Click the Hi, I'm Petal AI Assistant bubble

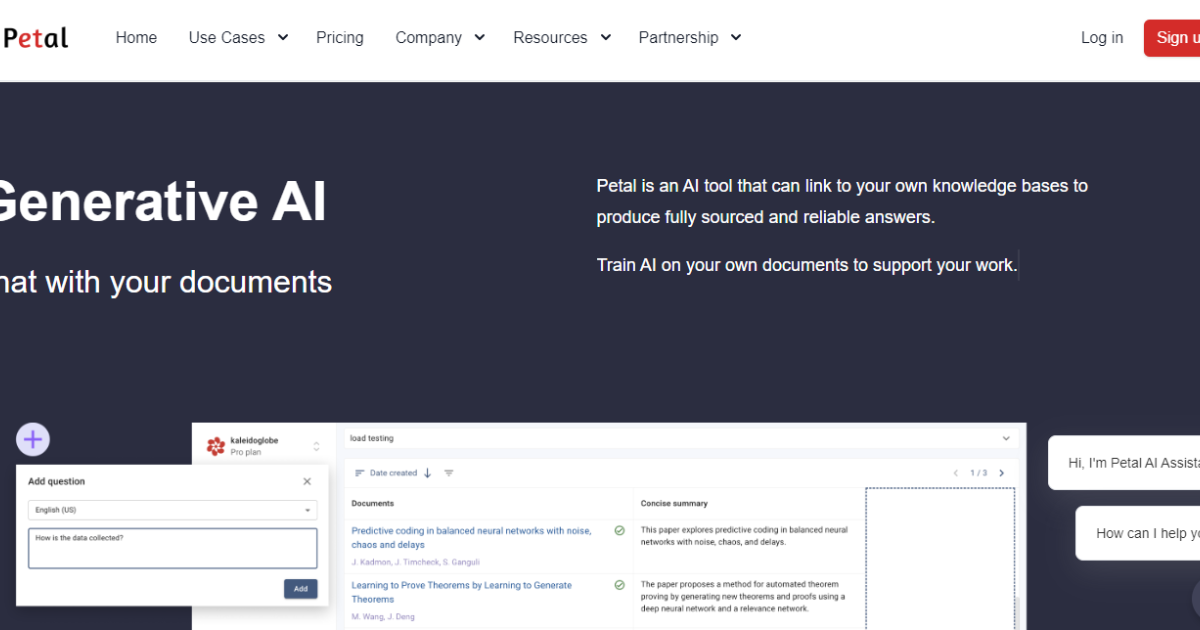click(x=1124, y=463)
